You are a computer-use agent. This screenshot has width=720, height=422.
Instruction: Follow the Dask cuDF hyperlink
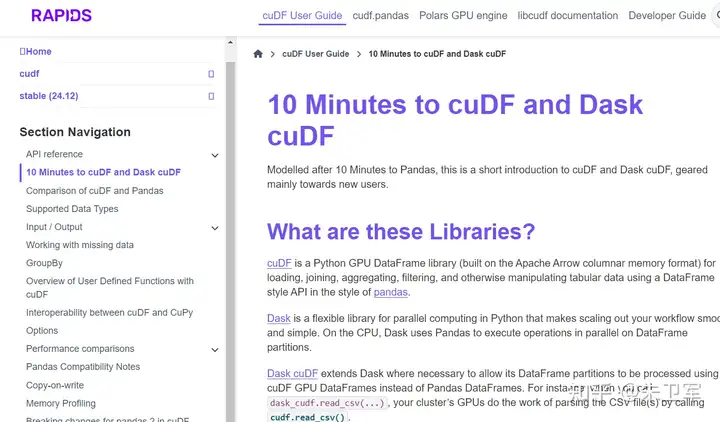coord(292,373)
